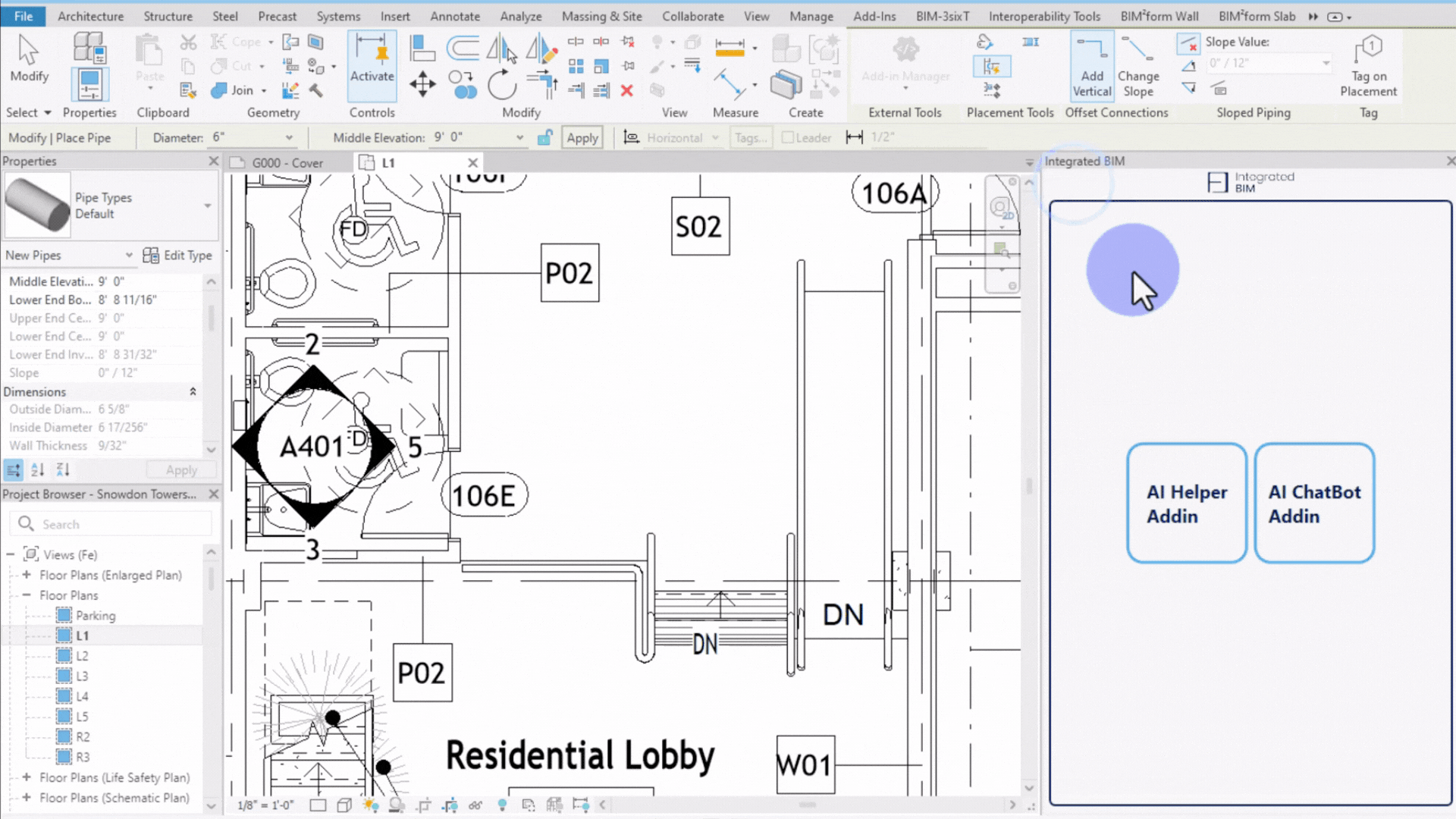Screen dimensions: 1456x819
Task: Click Apply to confirm pipe placement
Action: tap(582, 138)
